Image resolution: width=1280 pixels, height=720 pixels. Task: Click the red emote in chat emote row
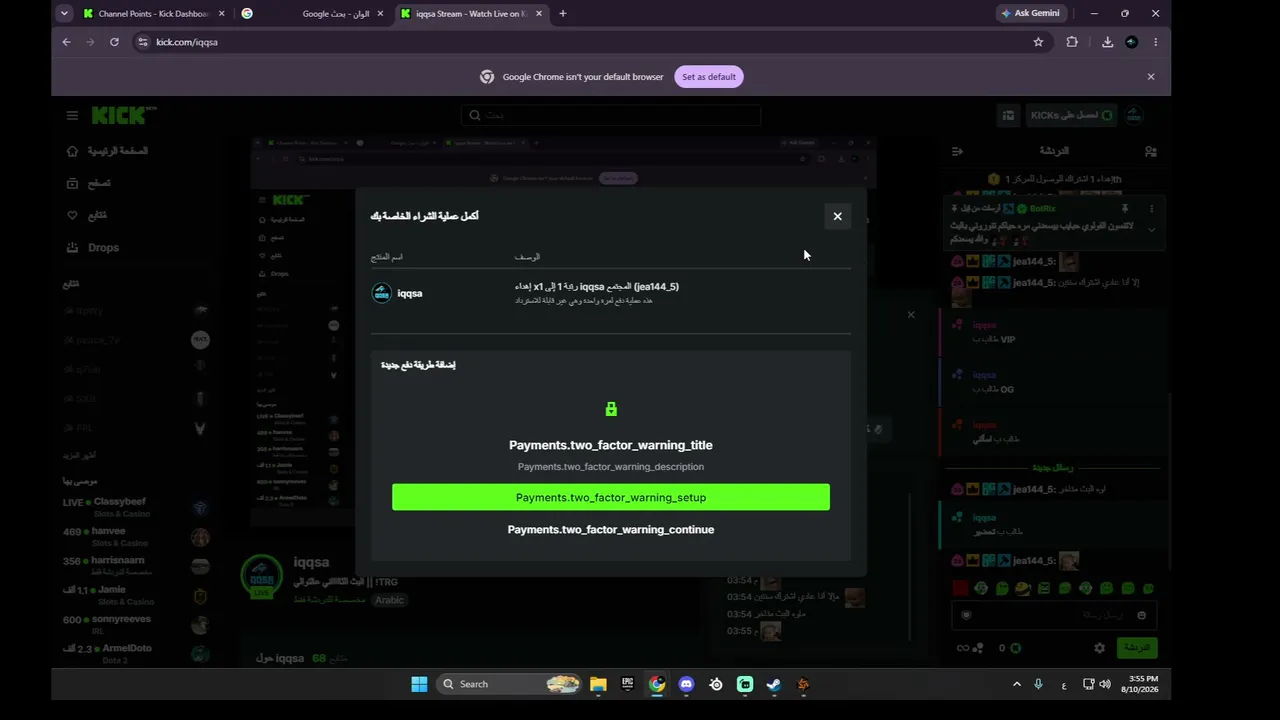[960, 589]
